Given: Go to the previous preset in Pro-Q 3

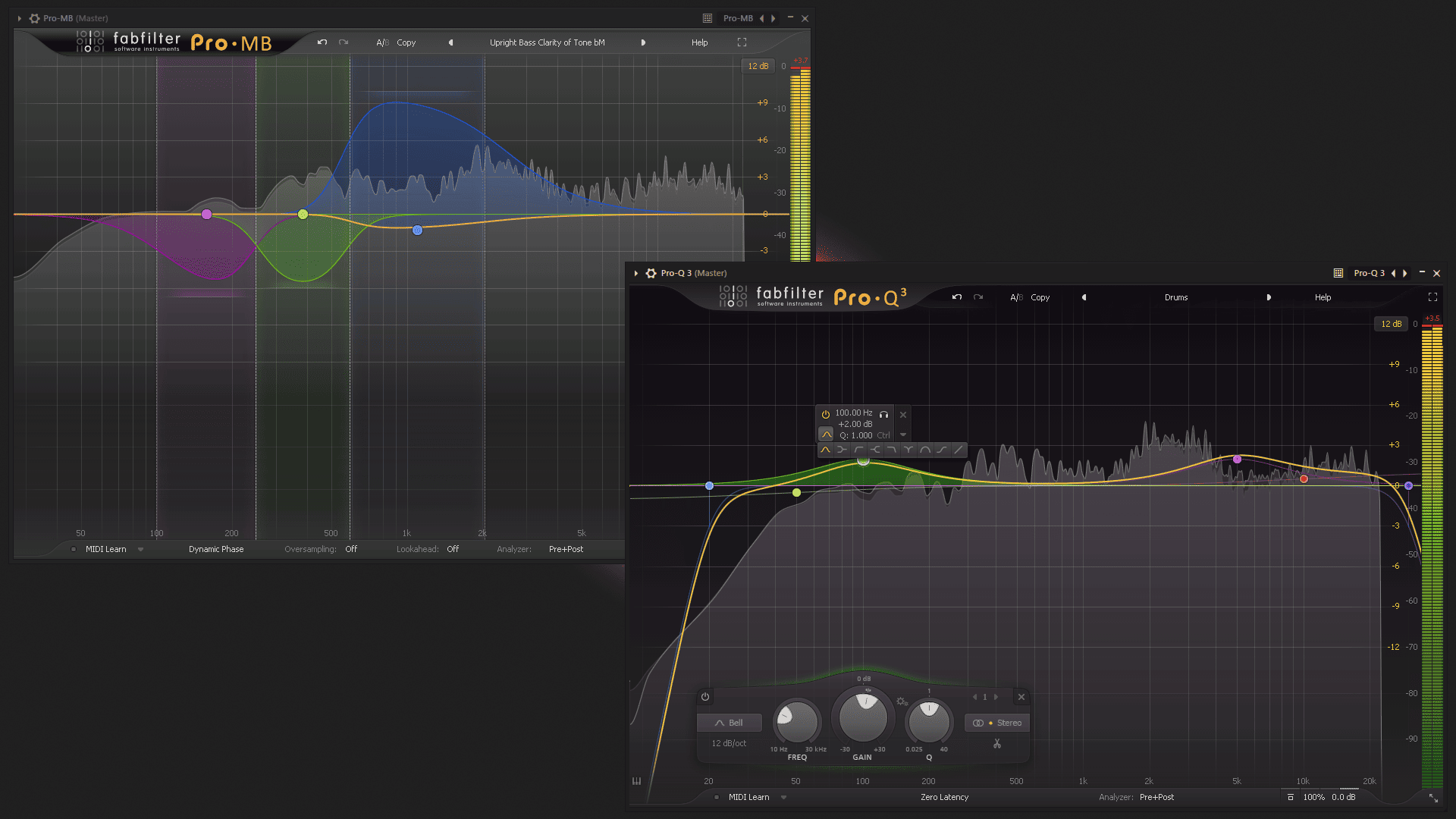Looking at the screenshot, I should (x=1084, y=297).
